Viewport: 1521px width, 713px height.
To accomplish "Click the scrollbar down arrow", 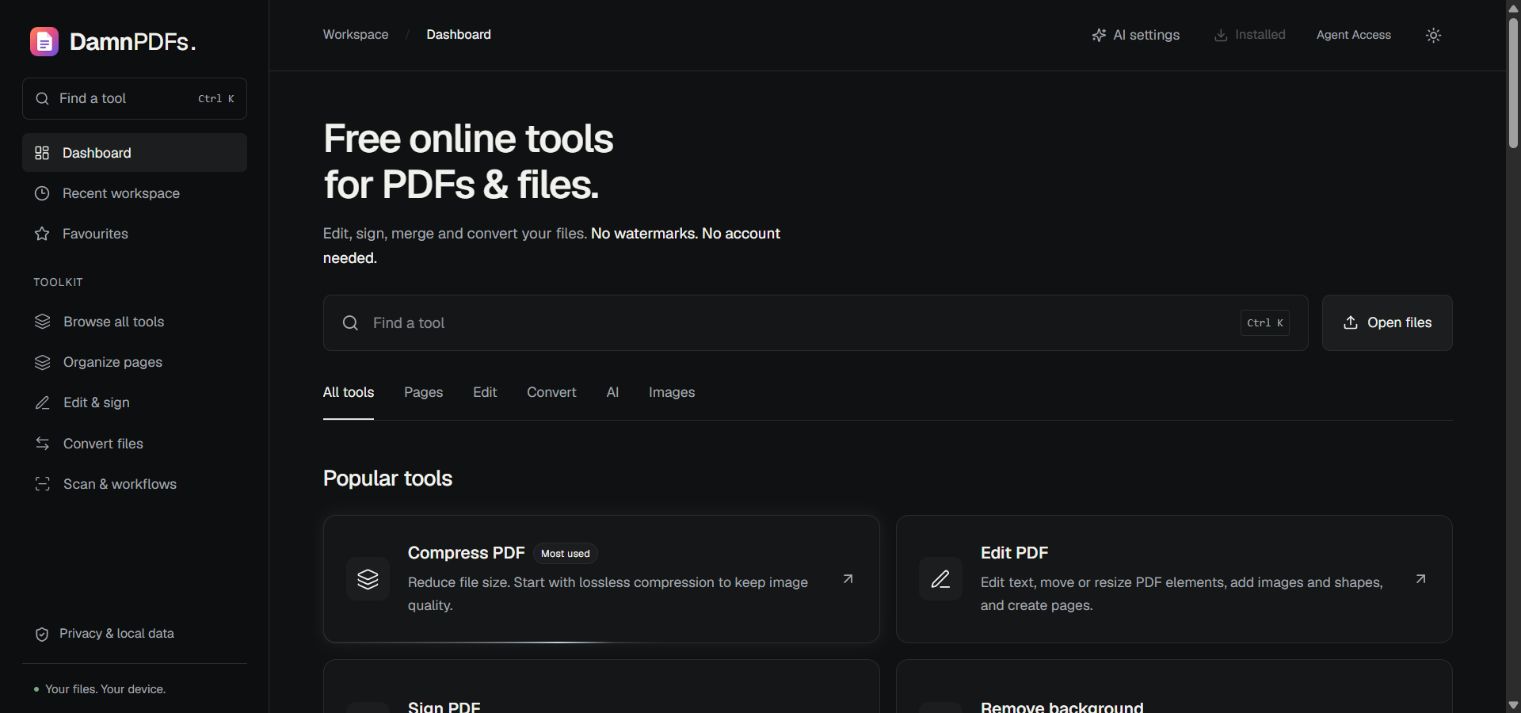I will [x=1513, y=705].
